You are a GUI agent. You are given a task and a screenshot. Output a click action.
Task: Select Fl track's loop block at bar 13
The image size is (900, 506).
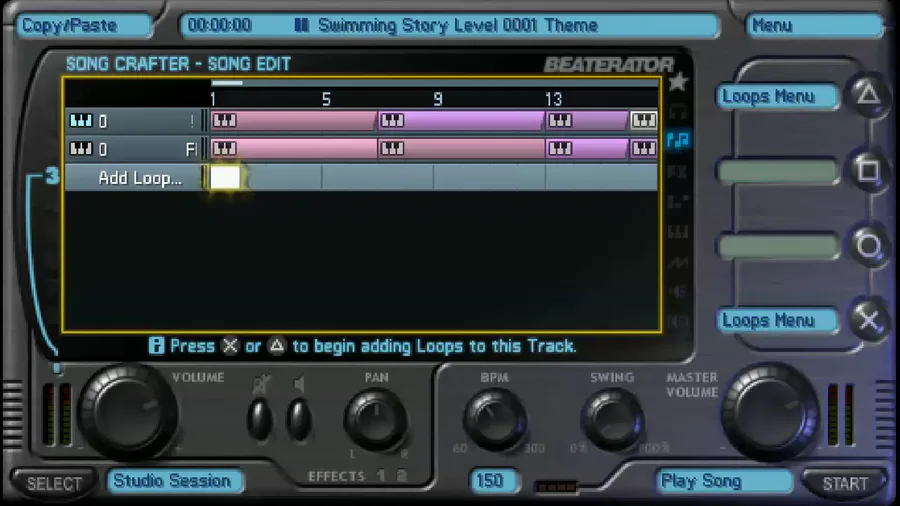pos(586,149)
